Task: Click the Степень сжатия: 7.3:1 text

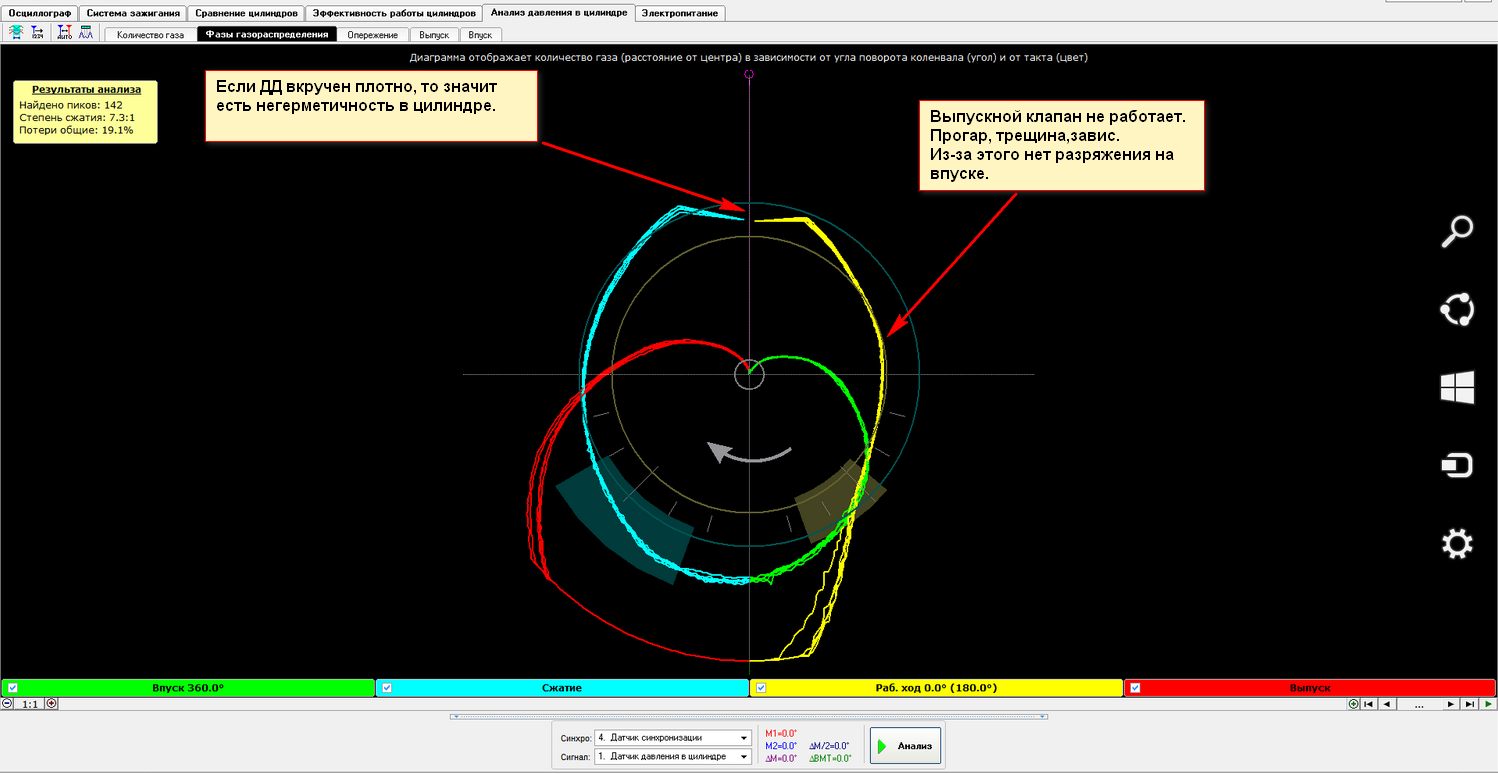Action: coord(77,117)
